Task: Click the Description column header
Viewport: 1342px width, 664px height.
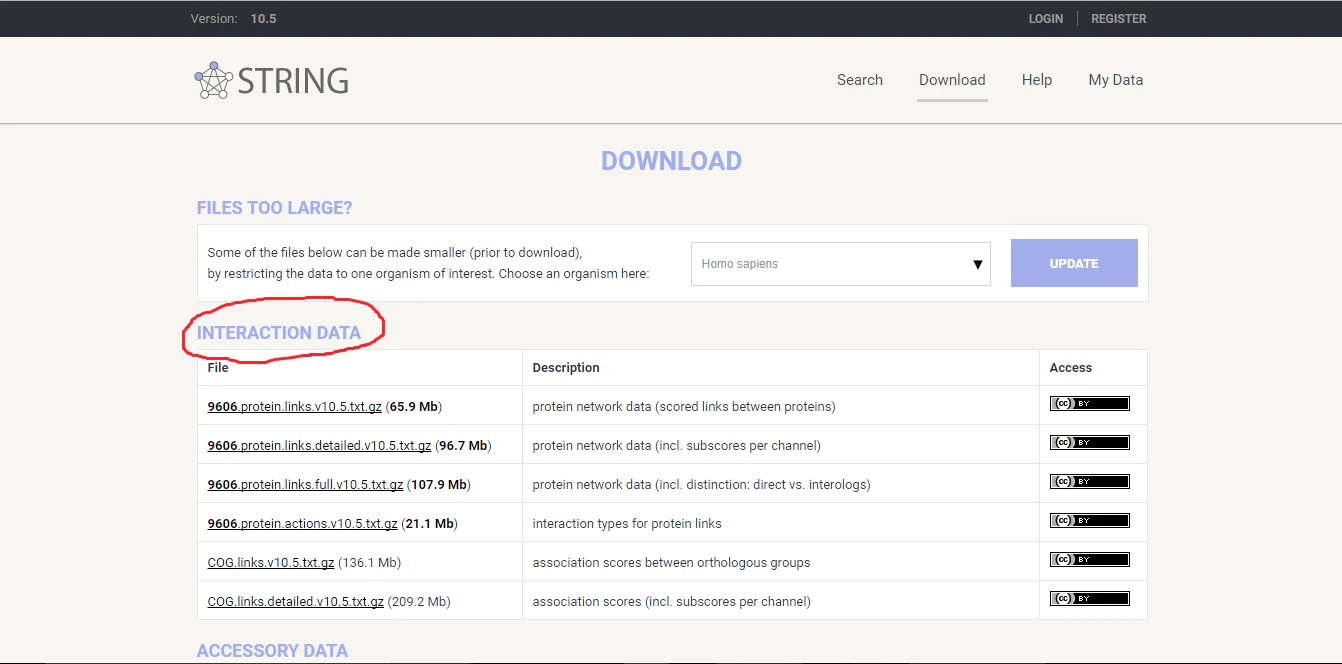Action: pyautogui.click(x=566, y=368)
